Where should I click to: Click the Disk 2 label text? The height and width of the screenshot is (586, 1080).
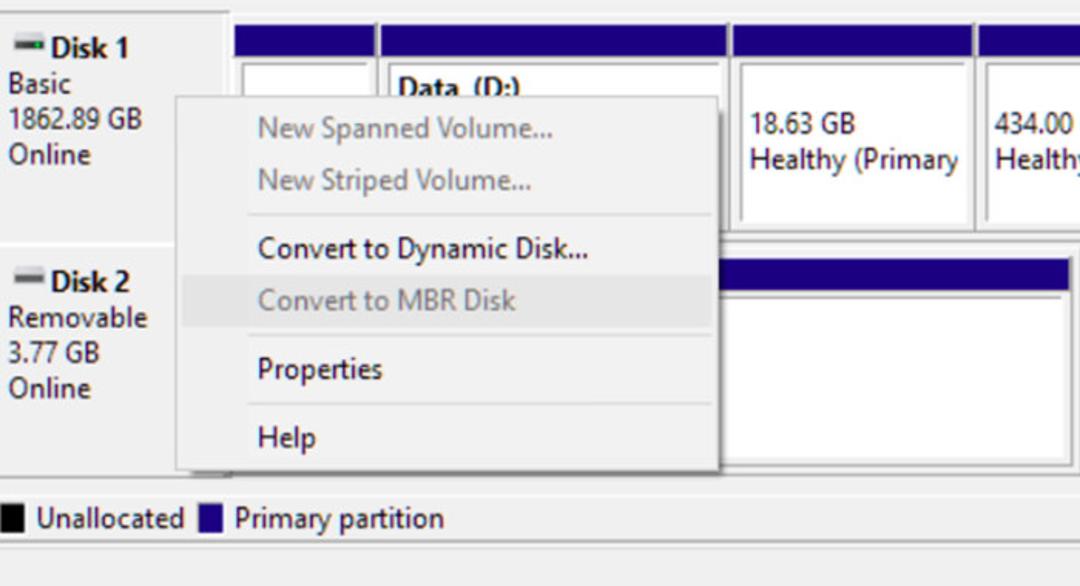pos(90,281)
